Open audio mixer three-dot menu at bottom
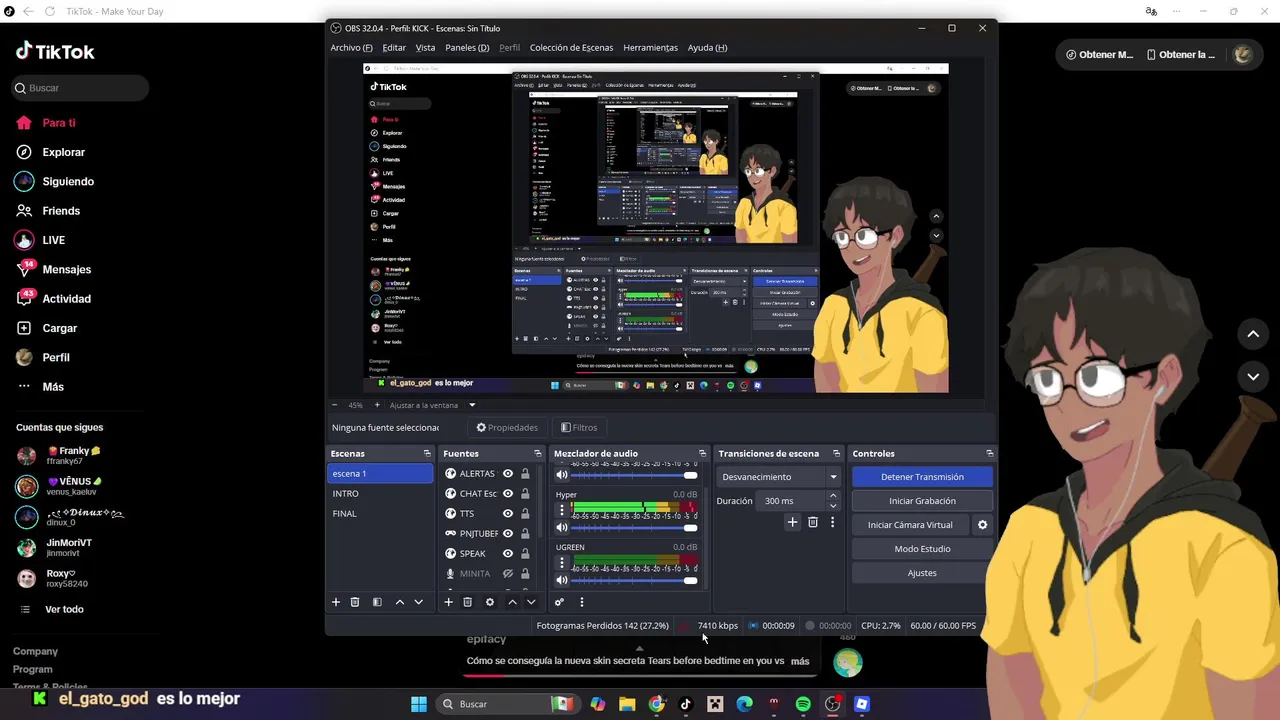Viewport: 1280px width, 720px height. point(581,602)
